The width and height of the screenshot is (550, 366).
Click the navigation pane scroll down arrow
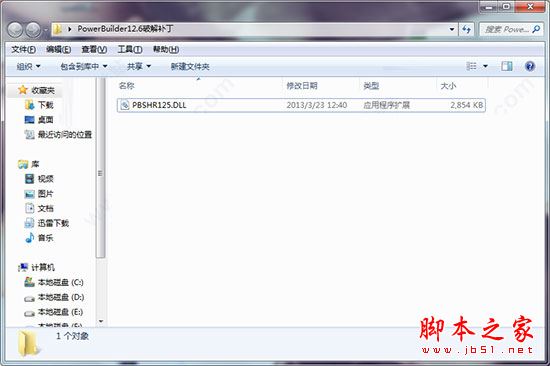(101, 321)
